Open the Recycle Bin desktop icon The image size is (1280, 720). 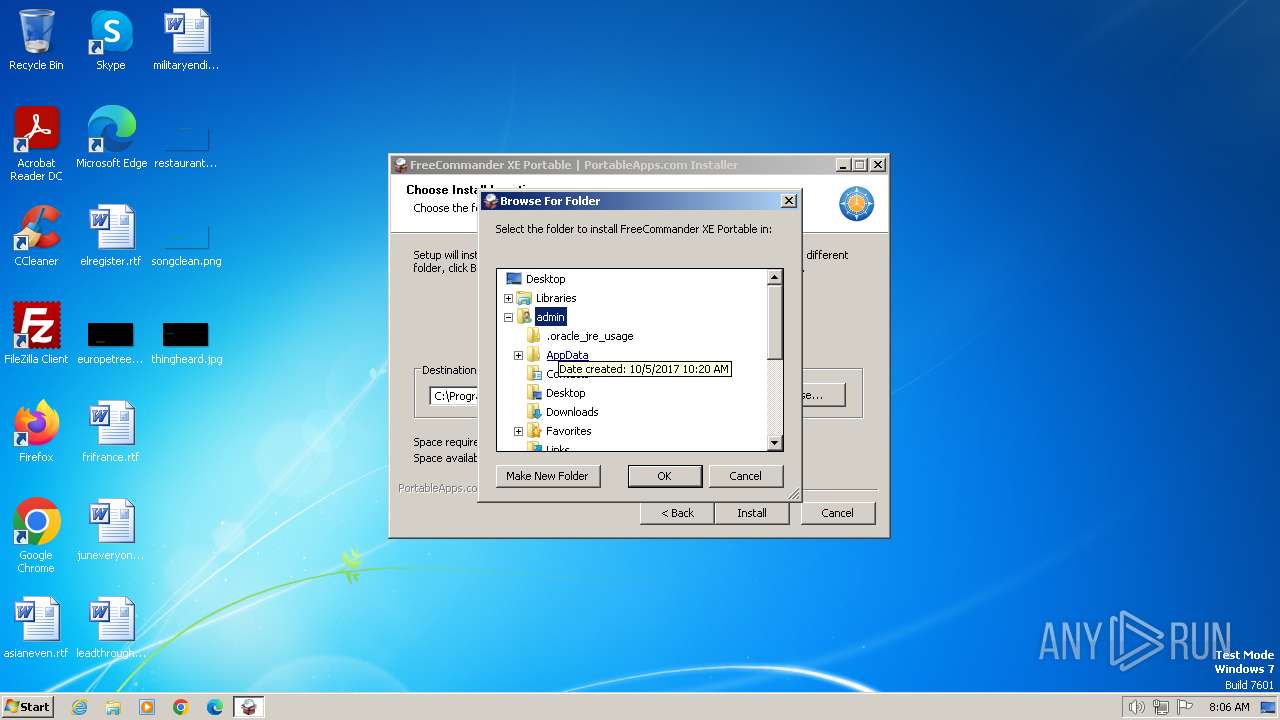(x=36, y=40)
